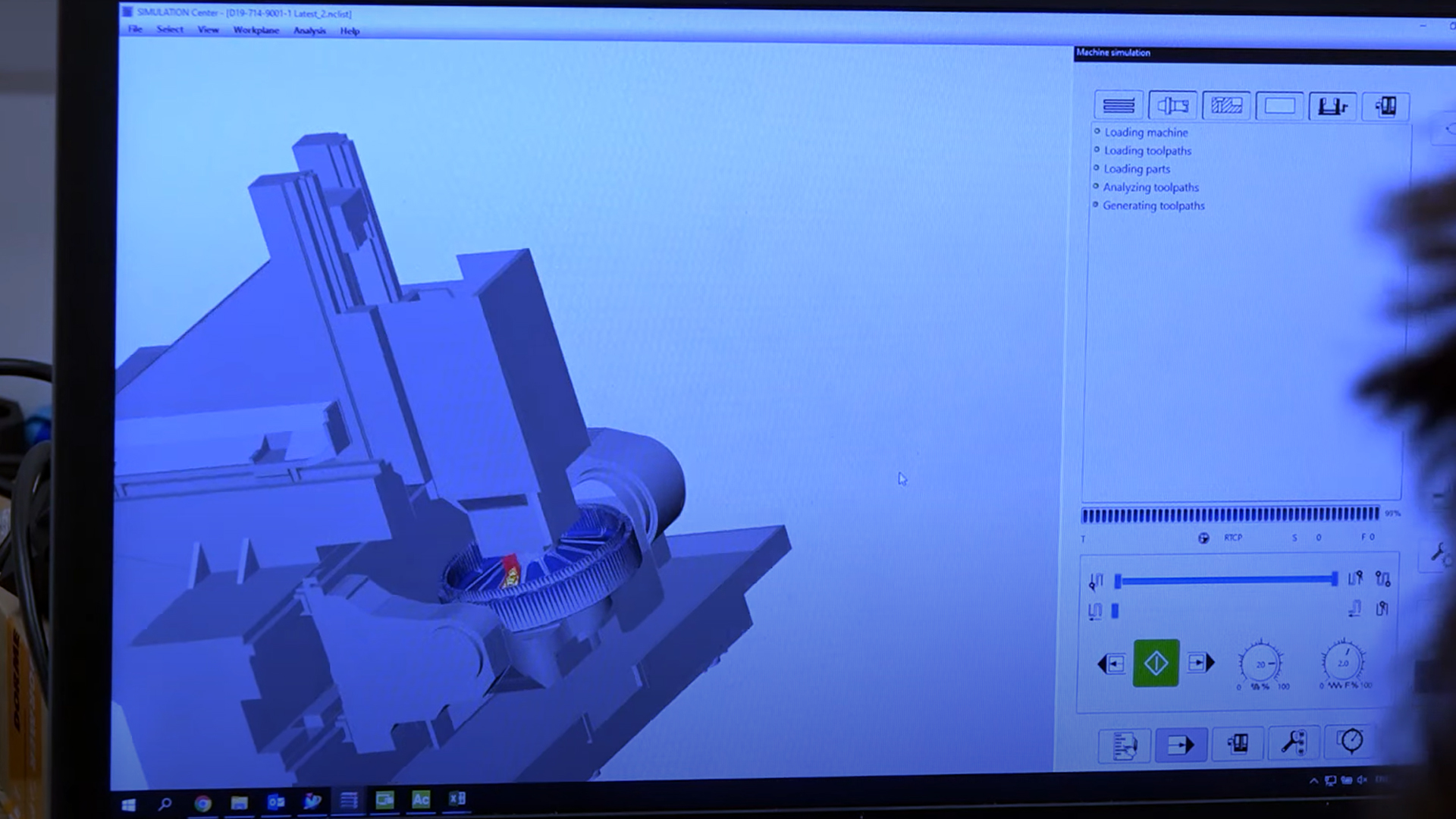Click the simulation position slider track
The image size is (1456, 819).
pos(1225,580)
